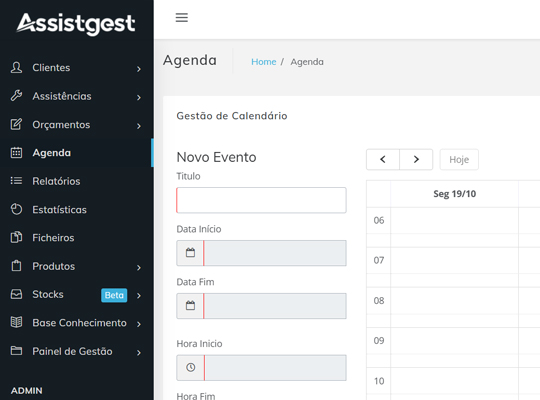Screen dimensions: 540x400
Task: Select the 06 hour slot on Seg 19/10
Action: coord(455,220)
